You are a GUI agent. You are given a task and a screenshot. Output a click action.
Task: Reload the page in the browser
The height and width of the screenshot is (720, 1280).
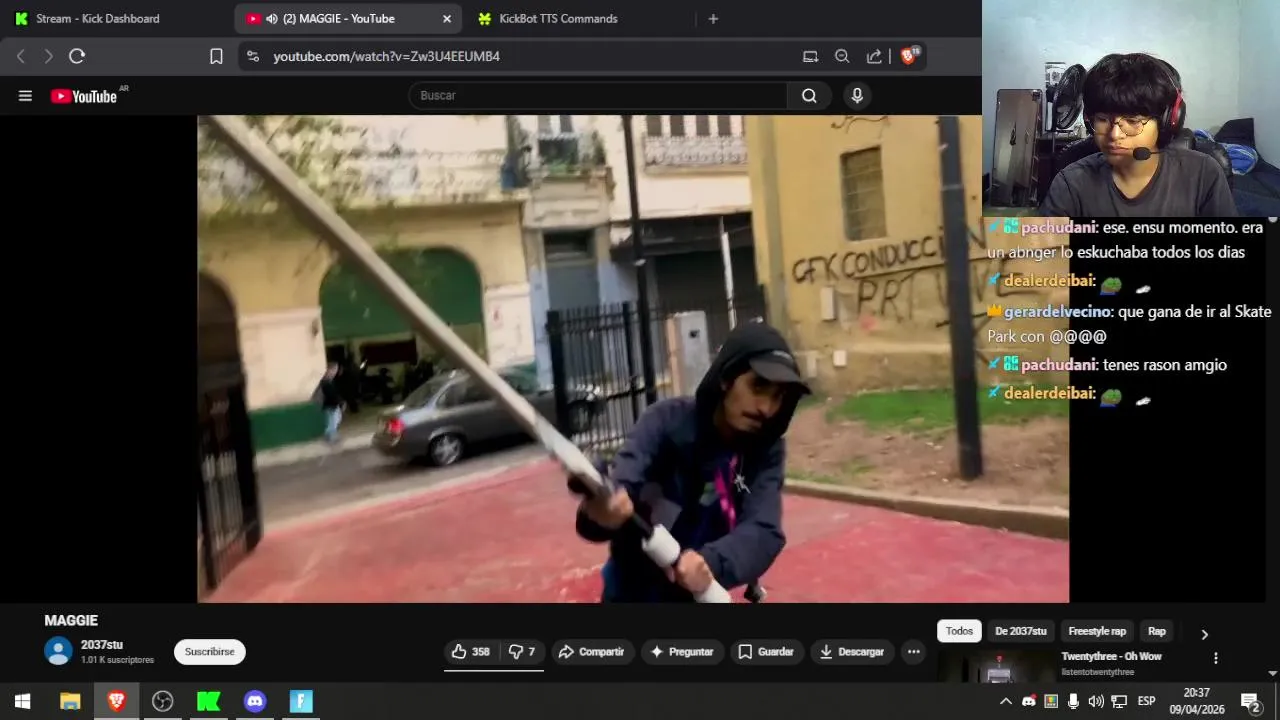point(77,56)
